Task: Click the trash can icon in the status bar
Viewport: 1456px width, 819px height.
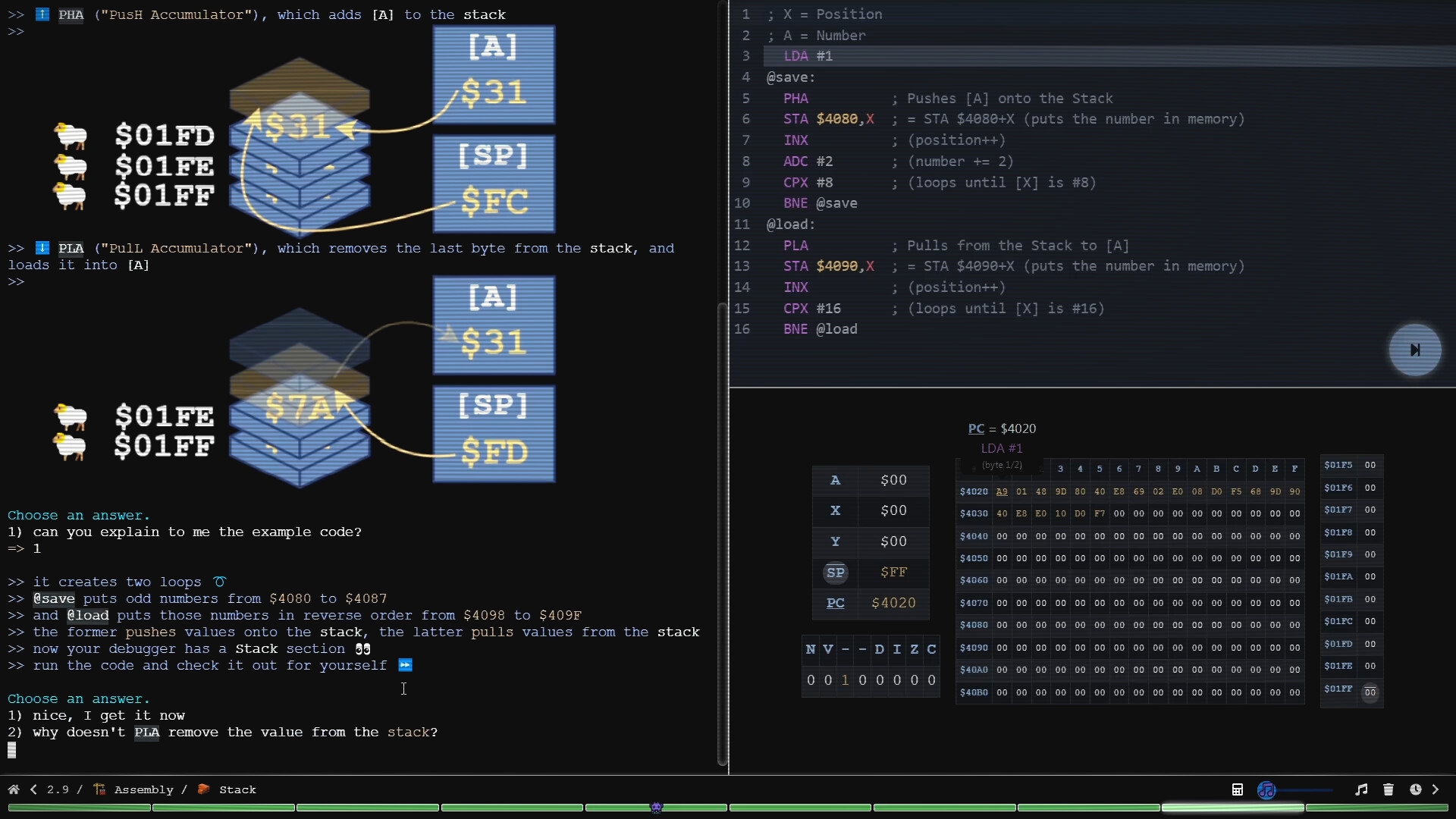Action: tap(1389, 789)
